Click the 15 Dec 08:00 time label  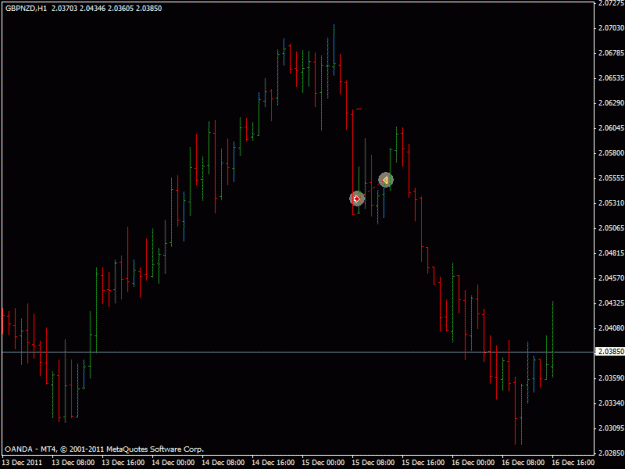pos(373,463)
